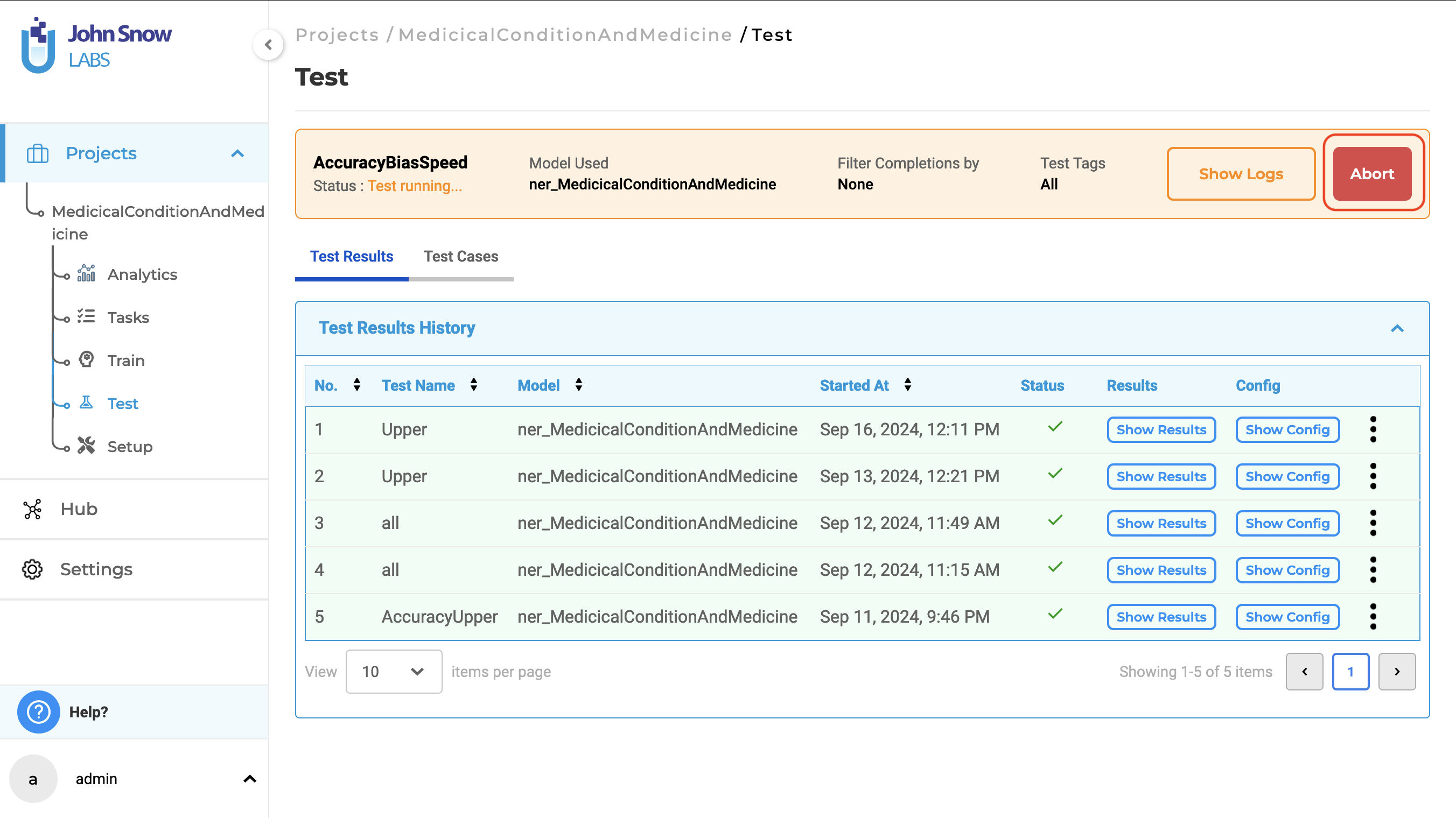1456x818 pixels.
Task: Sort table by No. column arrows
Action: point(356,385)
